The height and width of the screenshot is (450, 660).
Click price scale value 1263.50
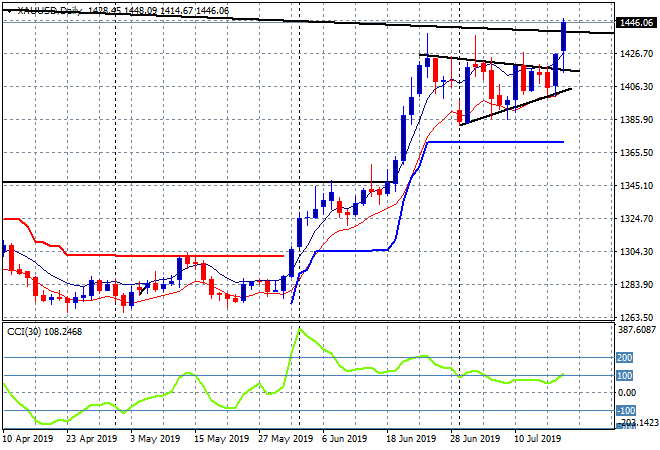[x=636, y=318]
